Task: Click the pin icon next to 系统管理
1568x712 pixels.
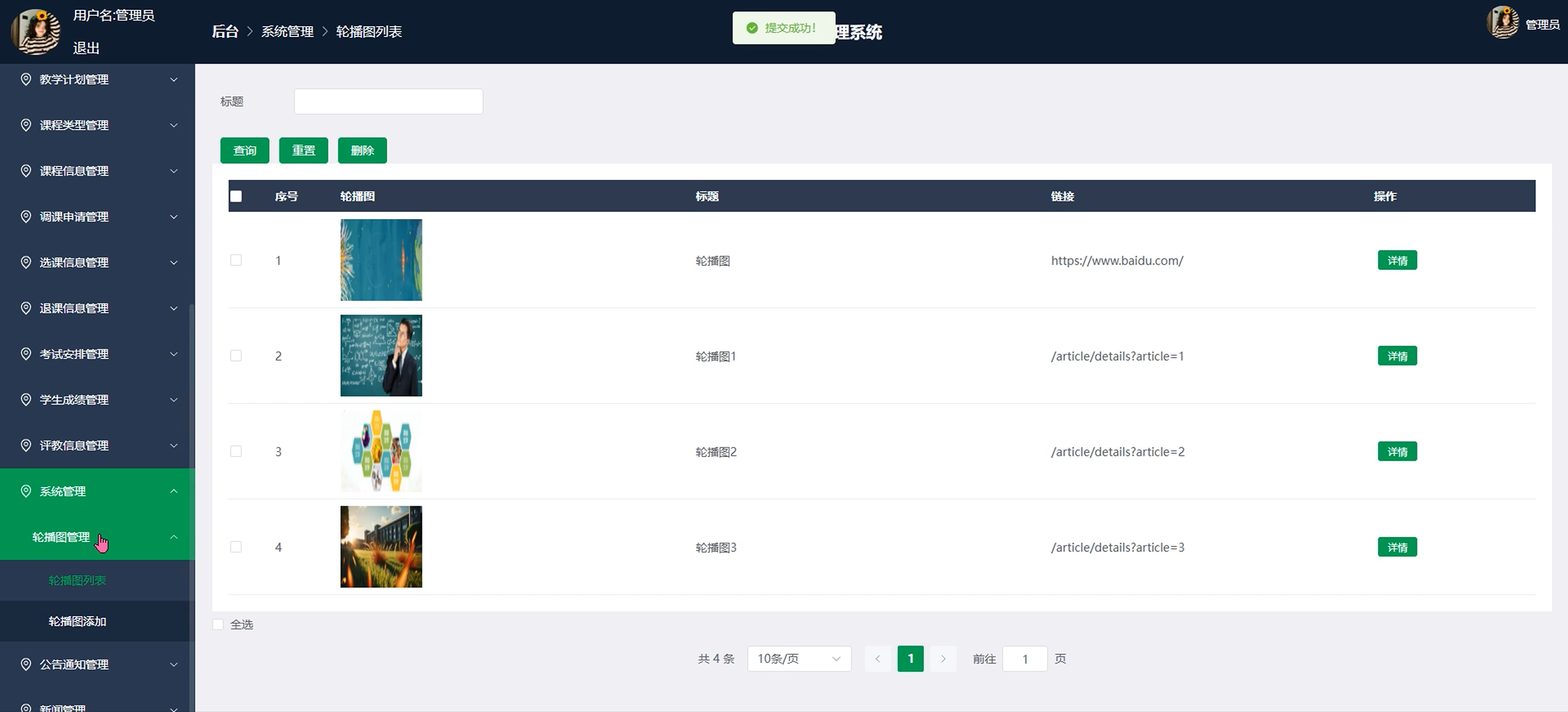Action: [x=26, y=491]
